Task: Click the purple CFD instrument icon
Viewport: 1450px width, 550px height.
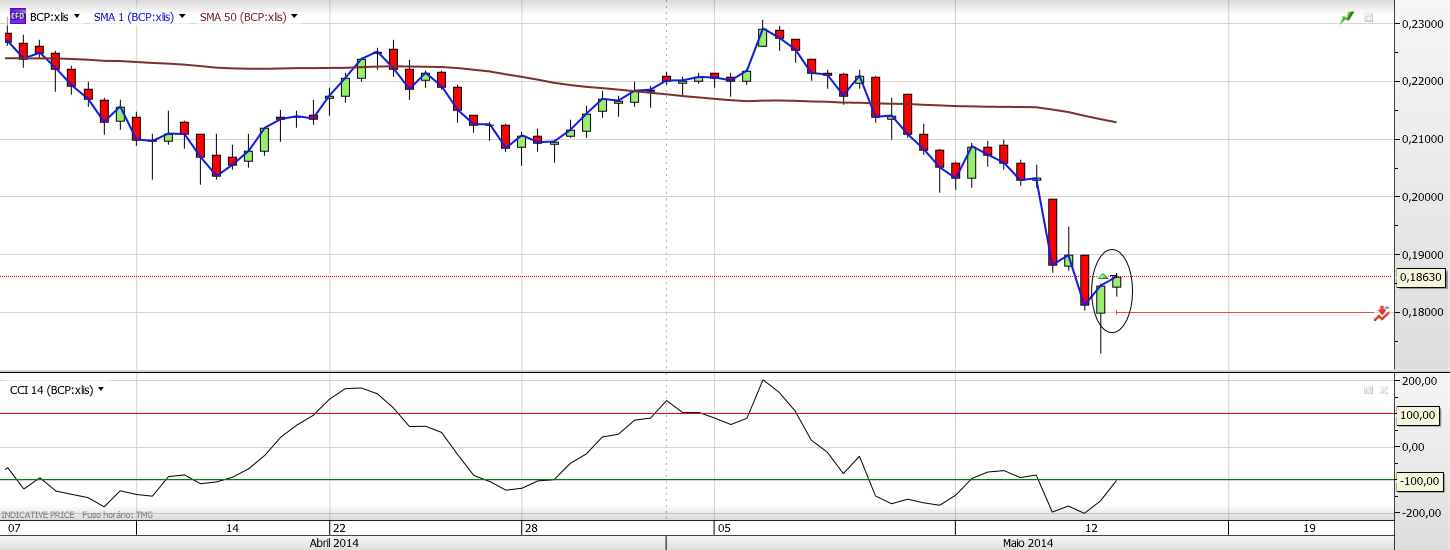Action: tap(17, 17)
